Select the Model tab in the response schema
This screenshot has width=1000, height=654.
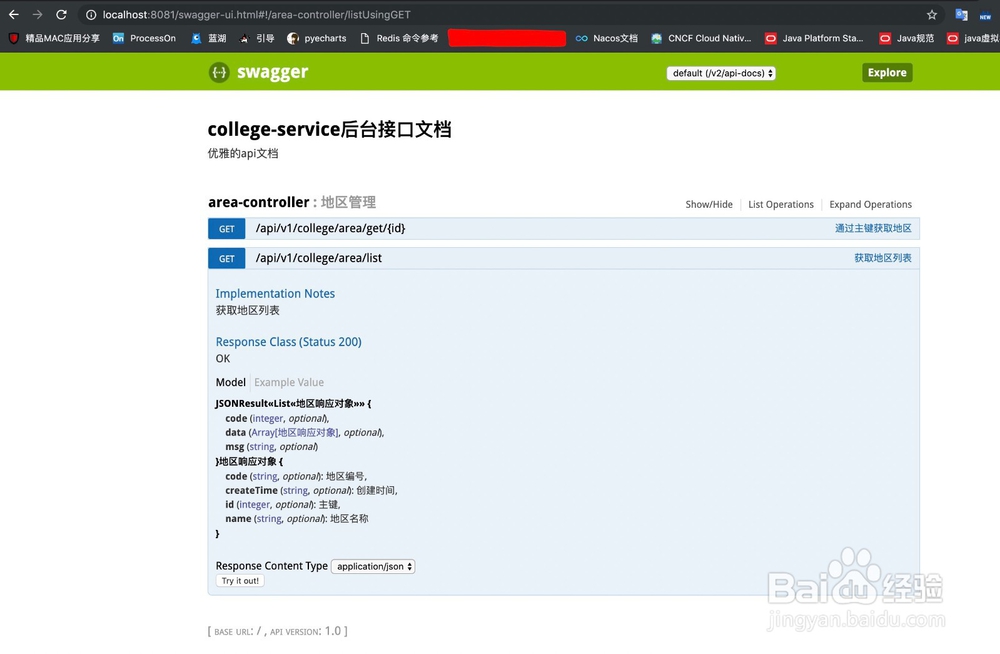(230, 382)
